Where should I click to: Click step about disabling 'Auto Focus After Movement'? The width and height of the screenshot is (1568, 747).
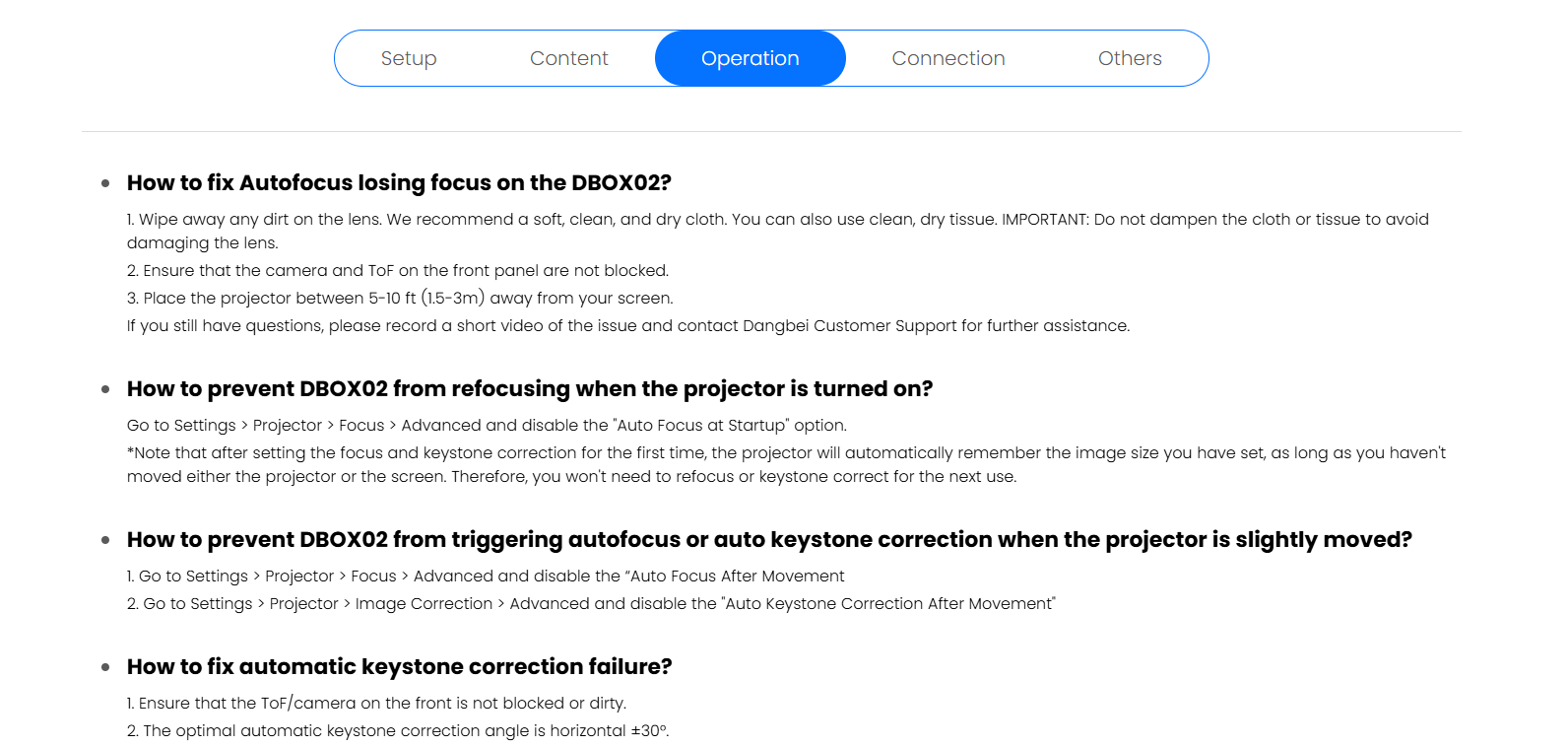(486, 576)
